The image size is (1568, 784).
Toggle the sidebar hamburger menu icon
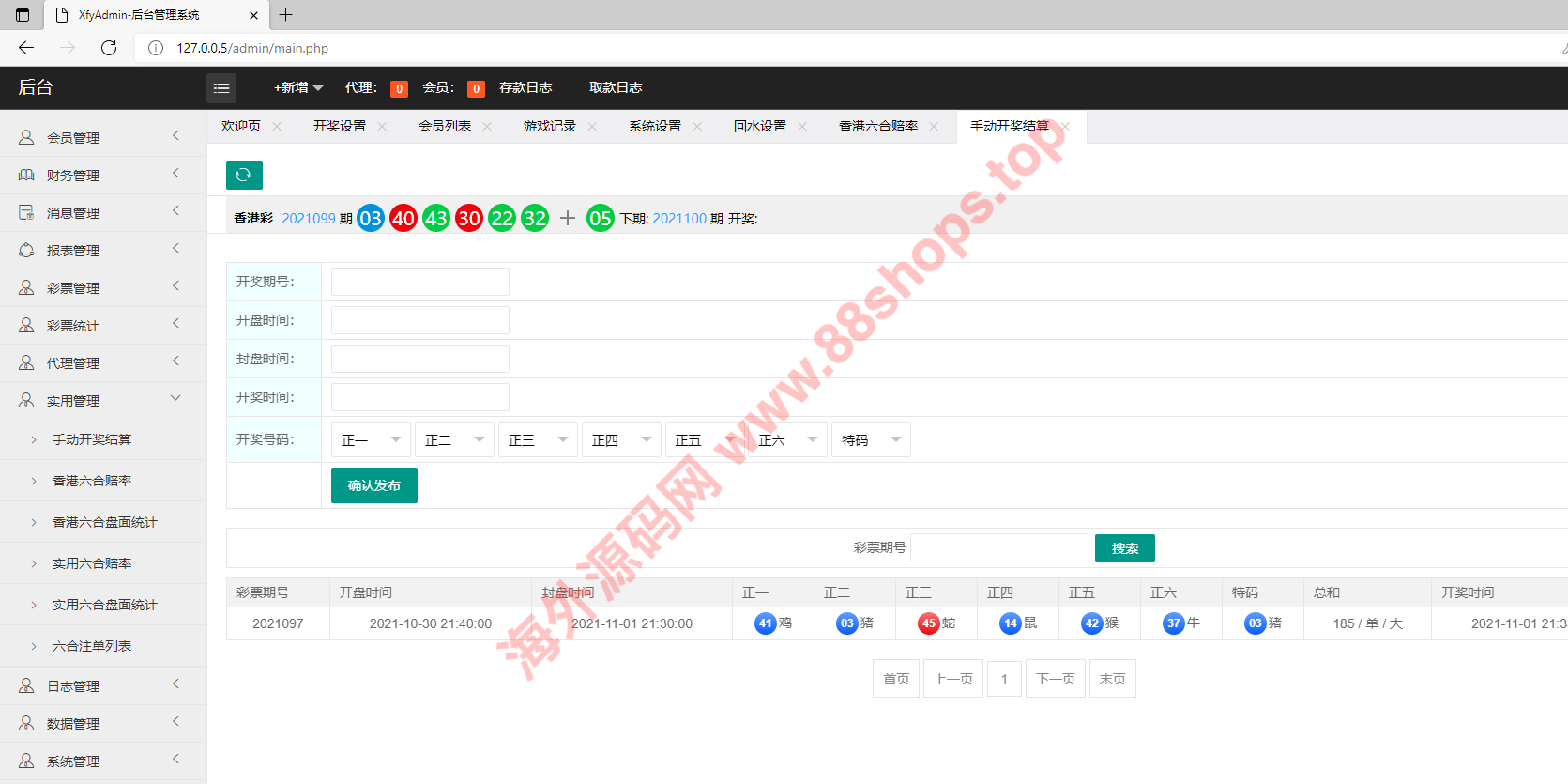tap(221, 88)
